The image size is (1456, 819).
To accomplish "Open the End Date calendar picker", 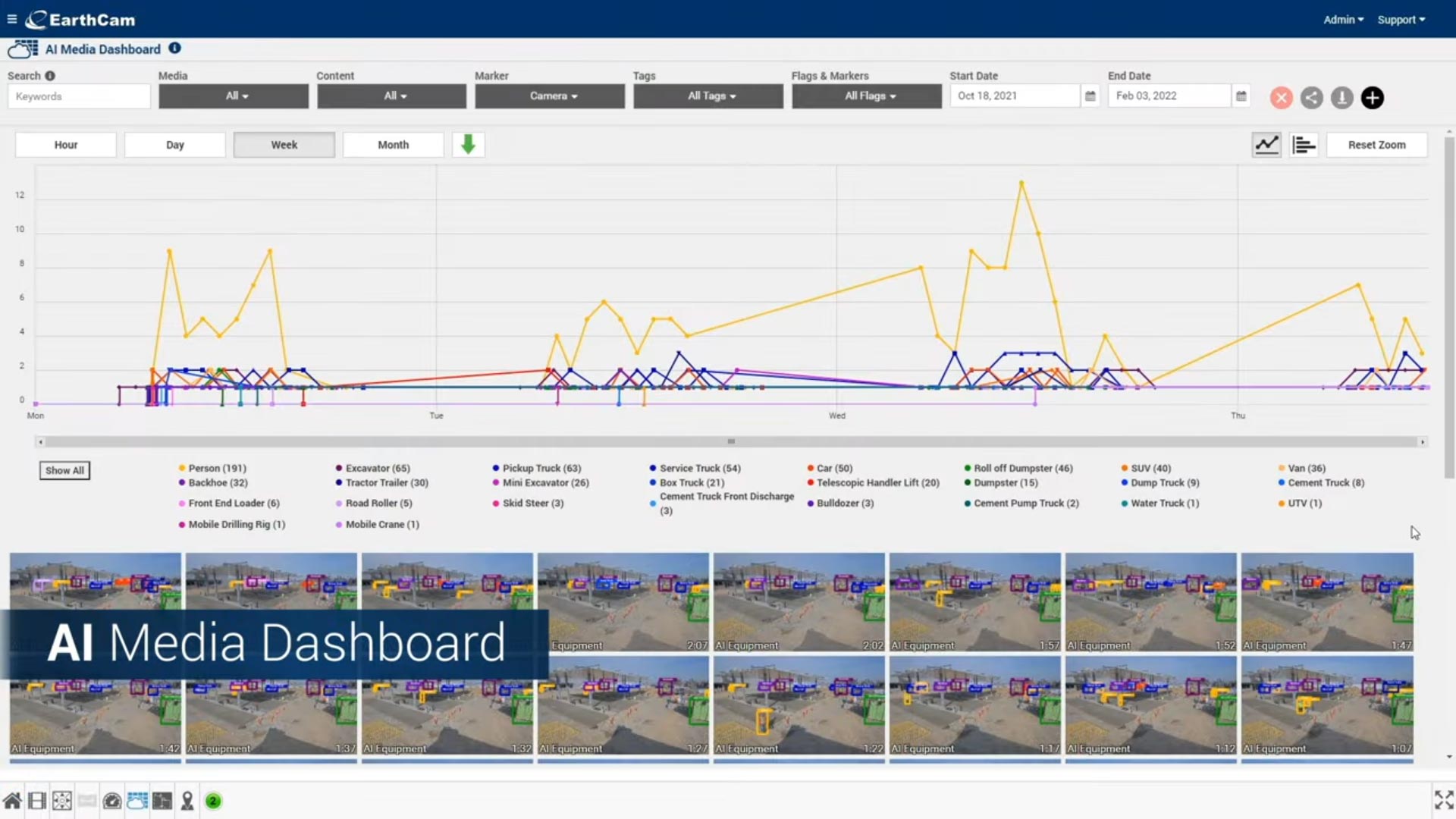I will coord(1241,96).
